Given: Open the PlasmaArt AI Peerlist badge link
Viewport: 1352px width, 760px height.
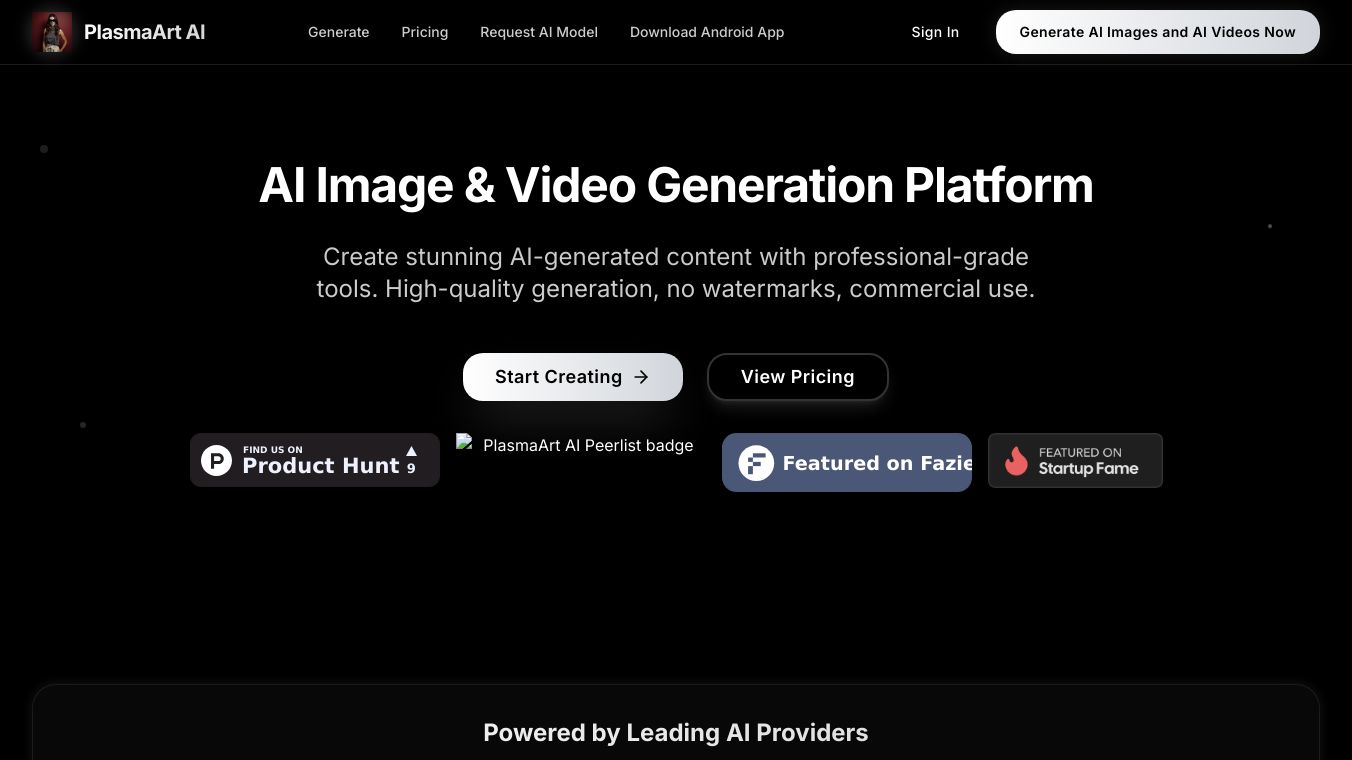Looking at the screenshot, I should (x=581, y=445).
